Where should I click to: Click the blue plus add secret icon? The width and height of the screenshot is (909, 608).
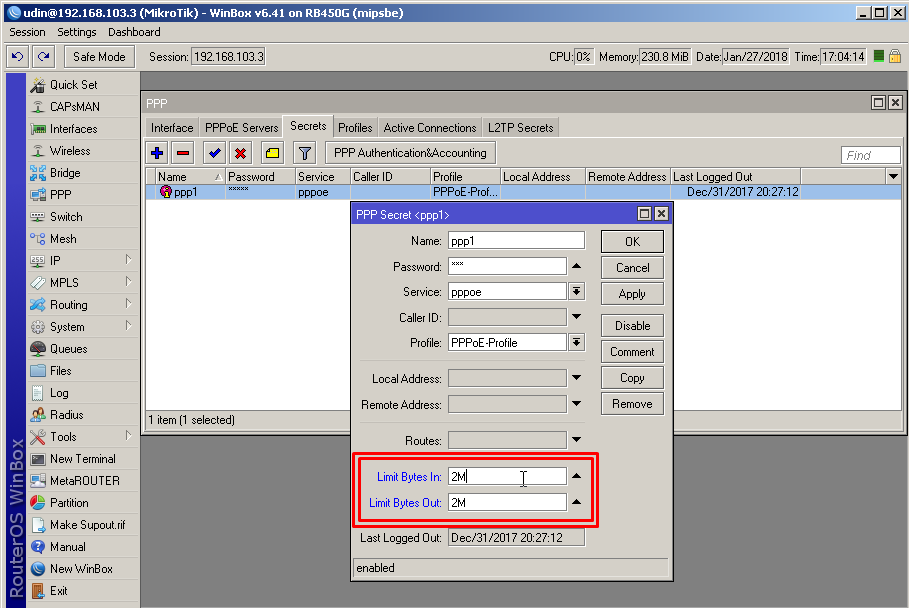point(157,153)
